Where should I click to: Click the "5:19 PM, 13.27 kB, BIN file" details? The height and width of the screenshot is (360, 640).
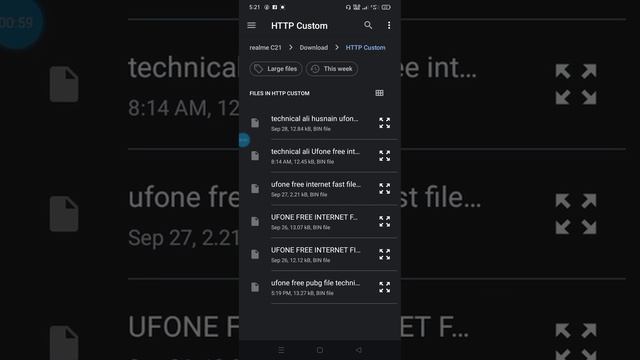pos(302,293)
